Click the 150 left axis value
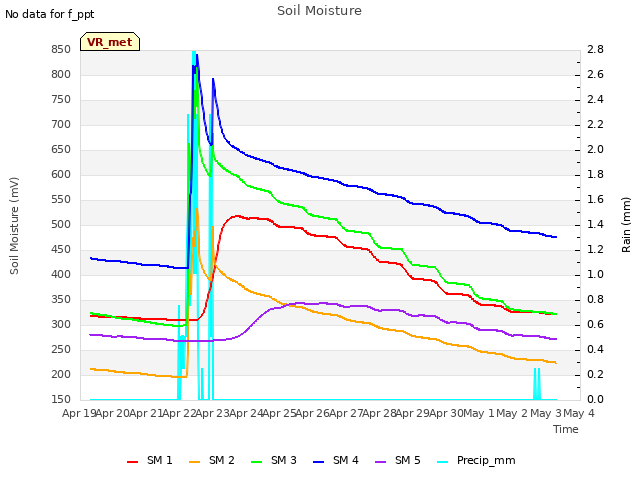The height and width of the screenshot is (480, 640). coord(61,399)
